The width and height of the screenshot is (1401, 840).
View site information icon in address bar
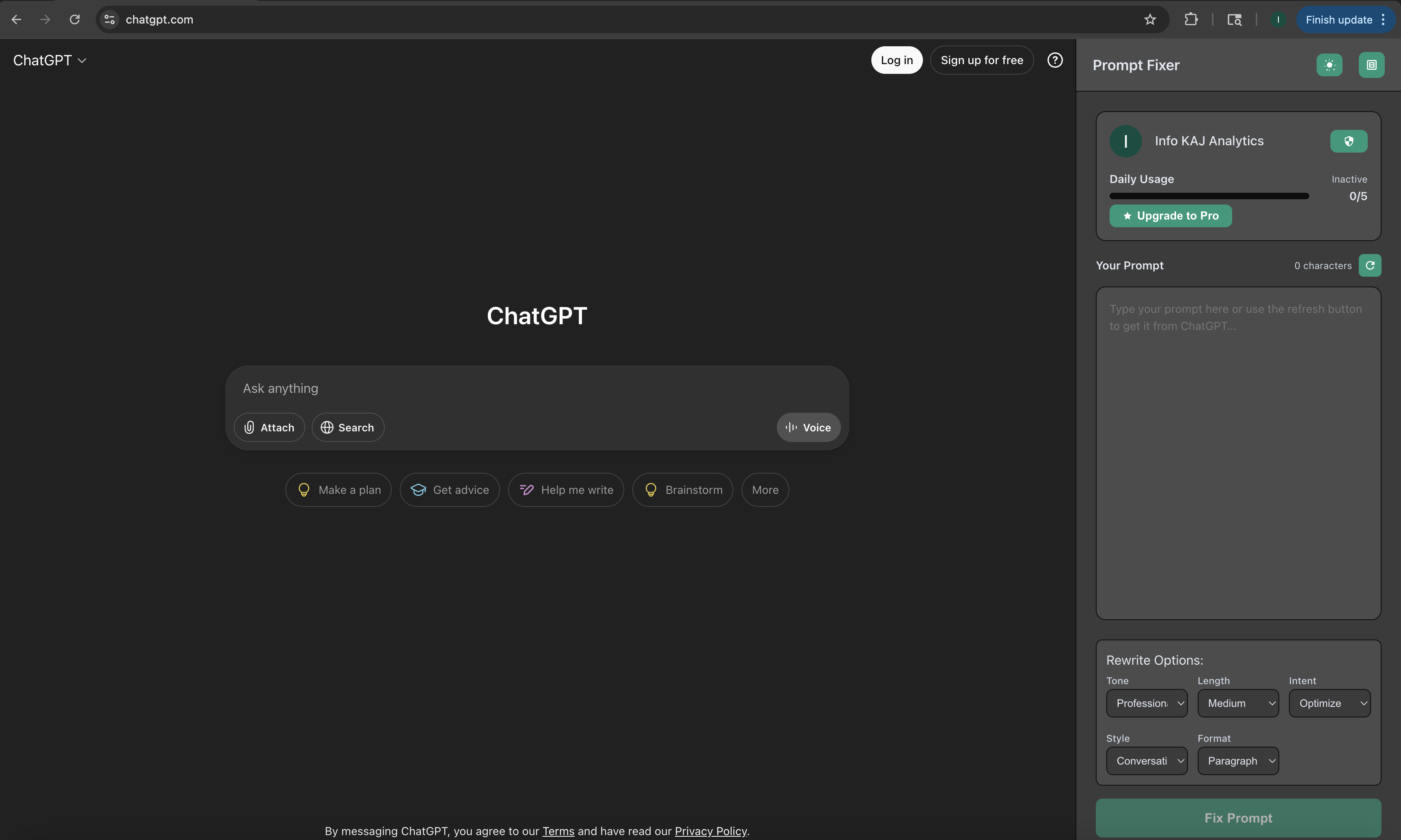tap(110, 20)
